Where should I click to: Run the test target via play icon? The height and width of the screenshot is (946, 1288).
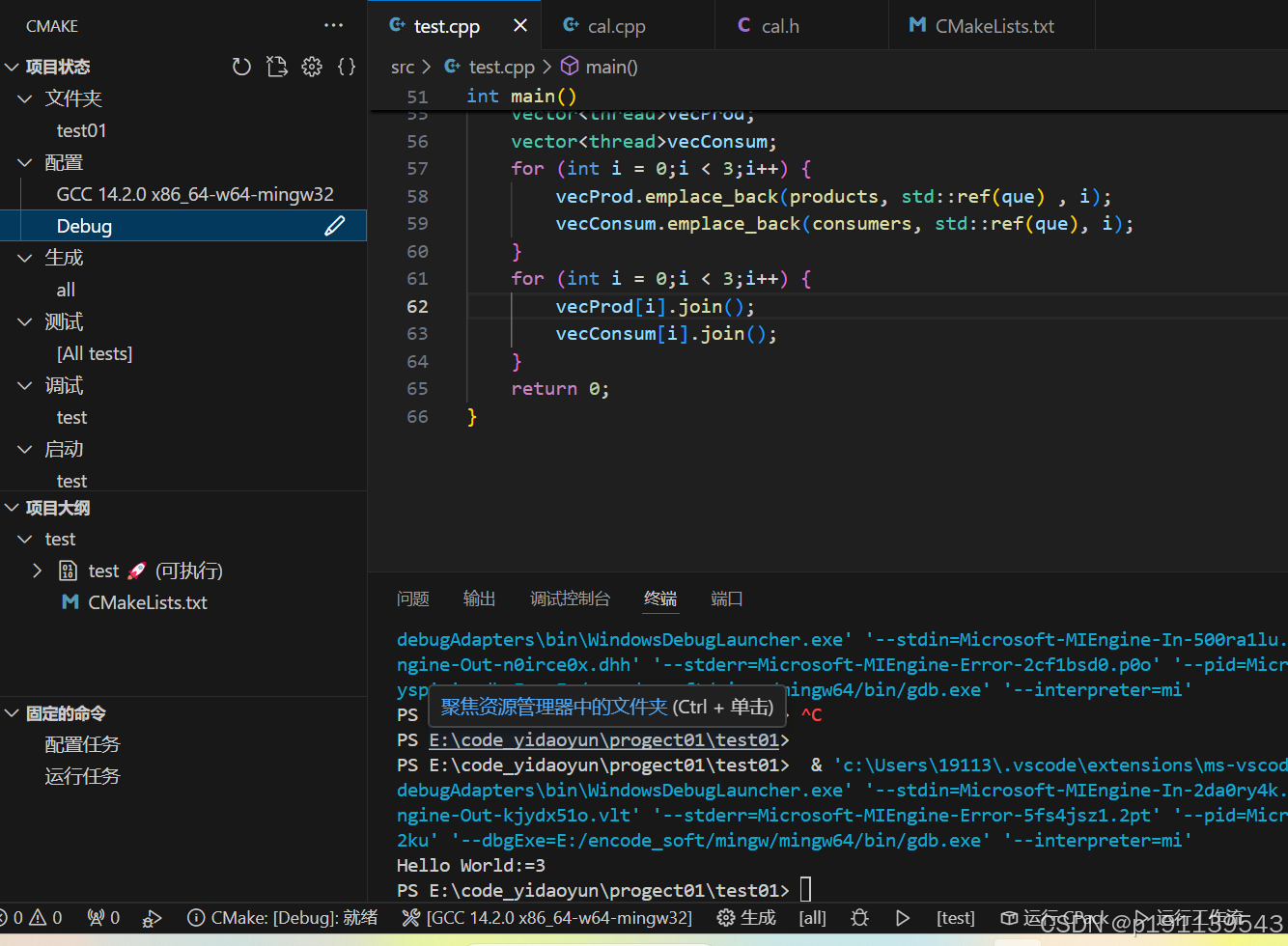[902, 917]
